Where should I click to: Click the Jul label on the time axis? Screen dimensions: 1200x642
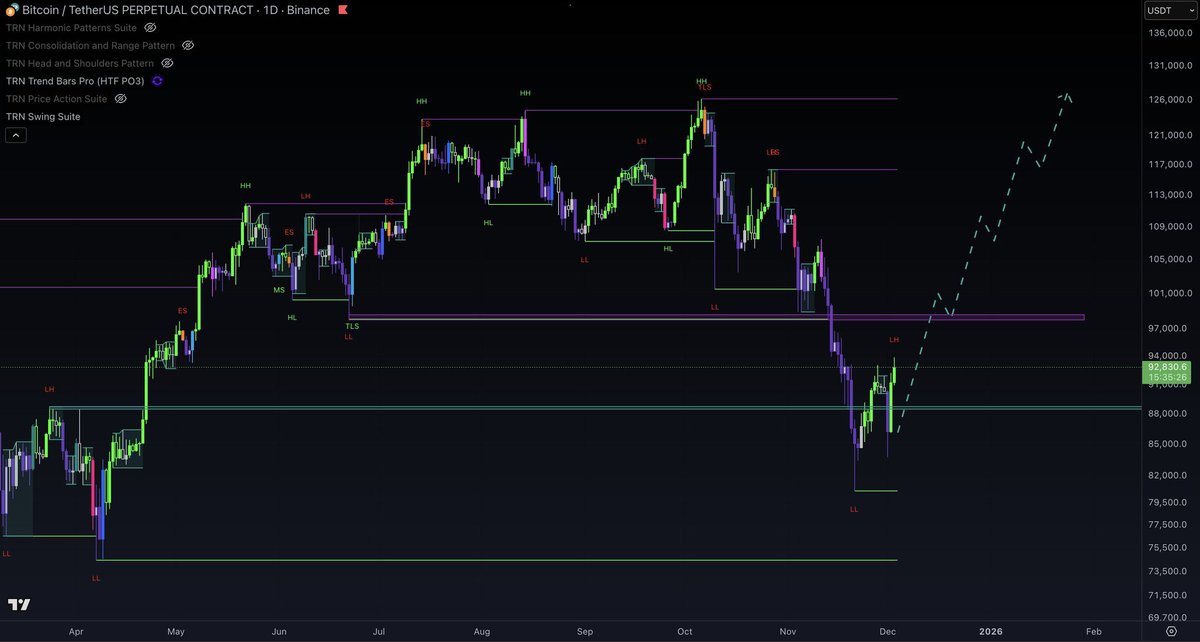pyautogui.click(x=379, y=632)
